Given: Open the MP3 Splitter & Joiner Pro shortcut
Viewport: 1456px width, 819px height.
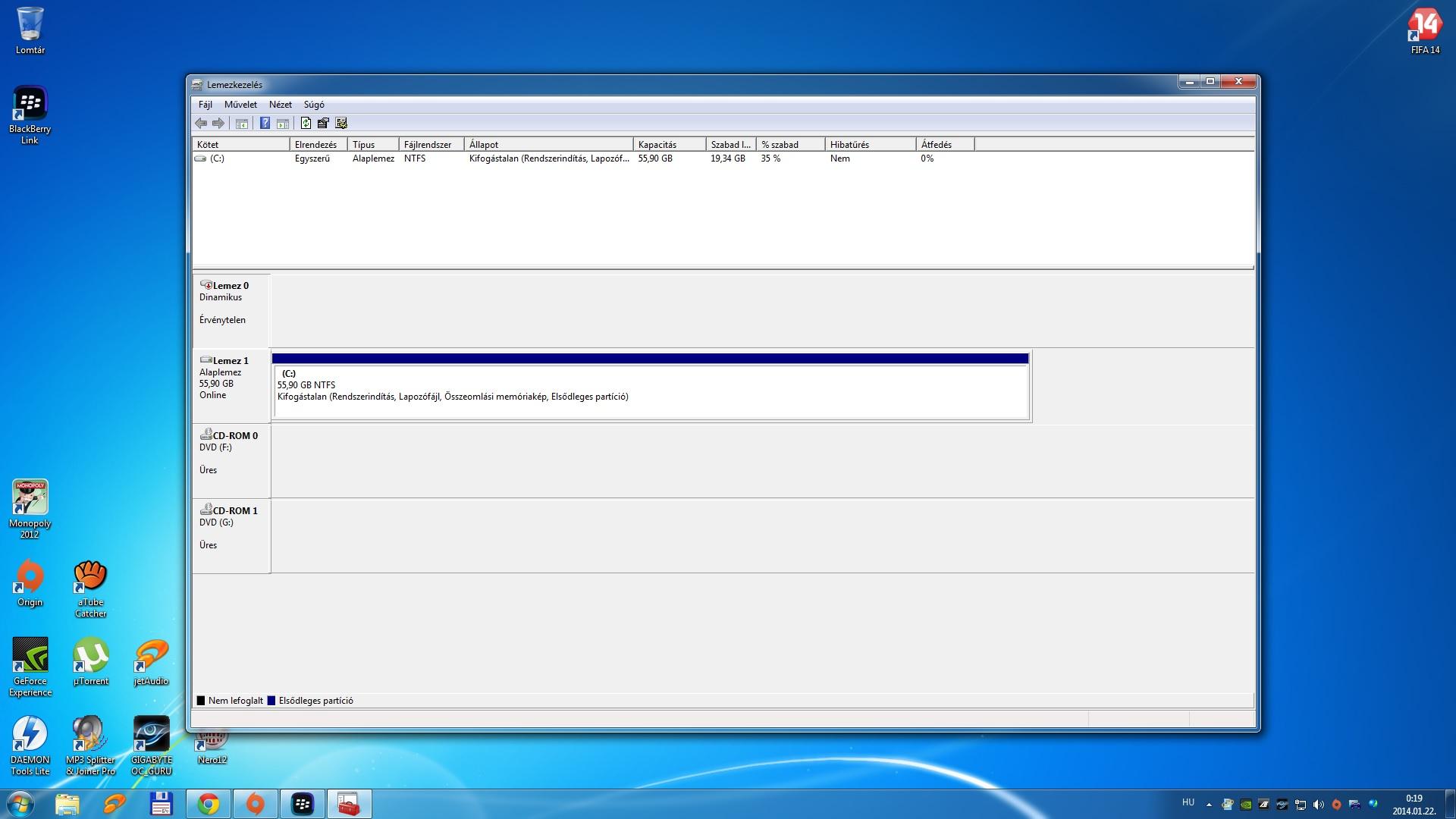Looking at the screenshot, I should coord(91,745).
